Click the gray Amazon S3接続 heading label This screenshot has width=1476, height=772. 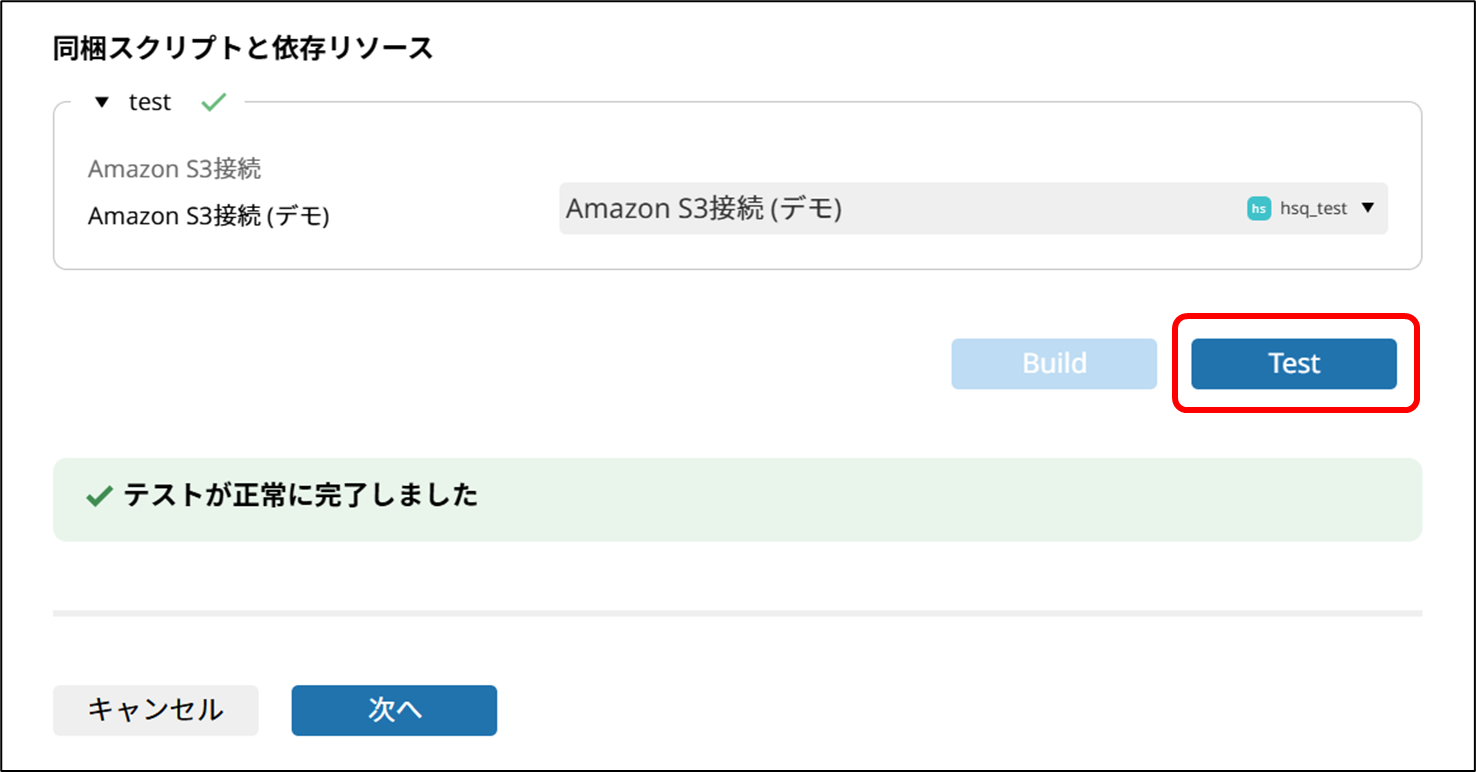174,169
